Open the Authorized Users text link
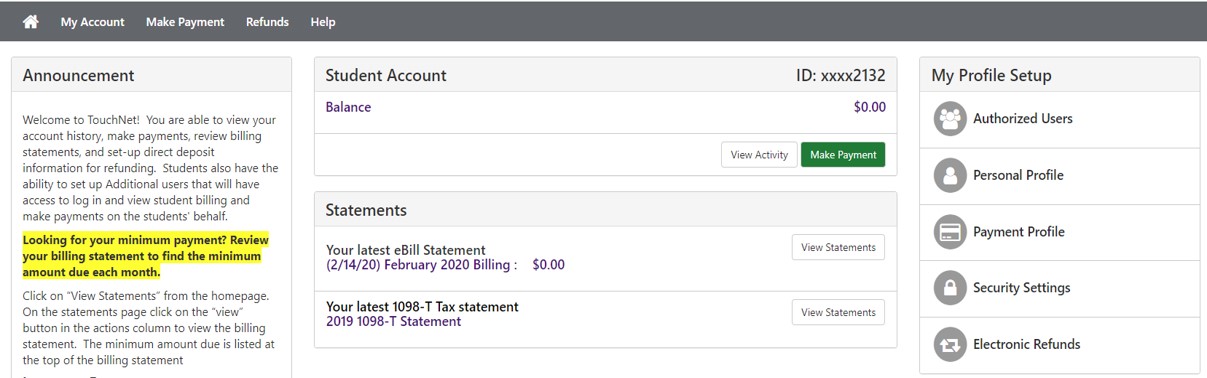Viewport: 1207px width, 378px height. point(1022,118)
